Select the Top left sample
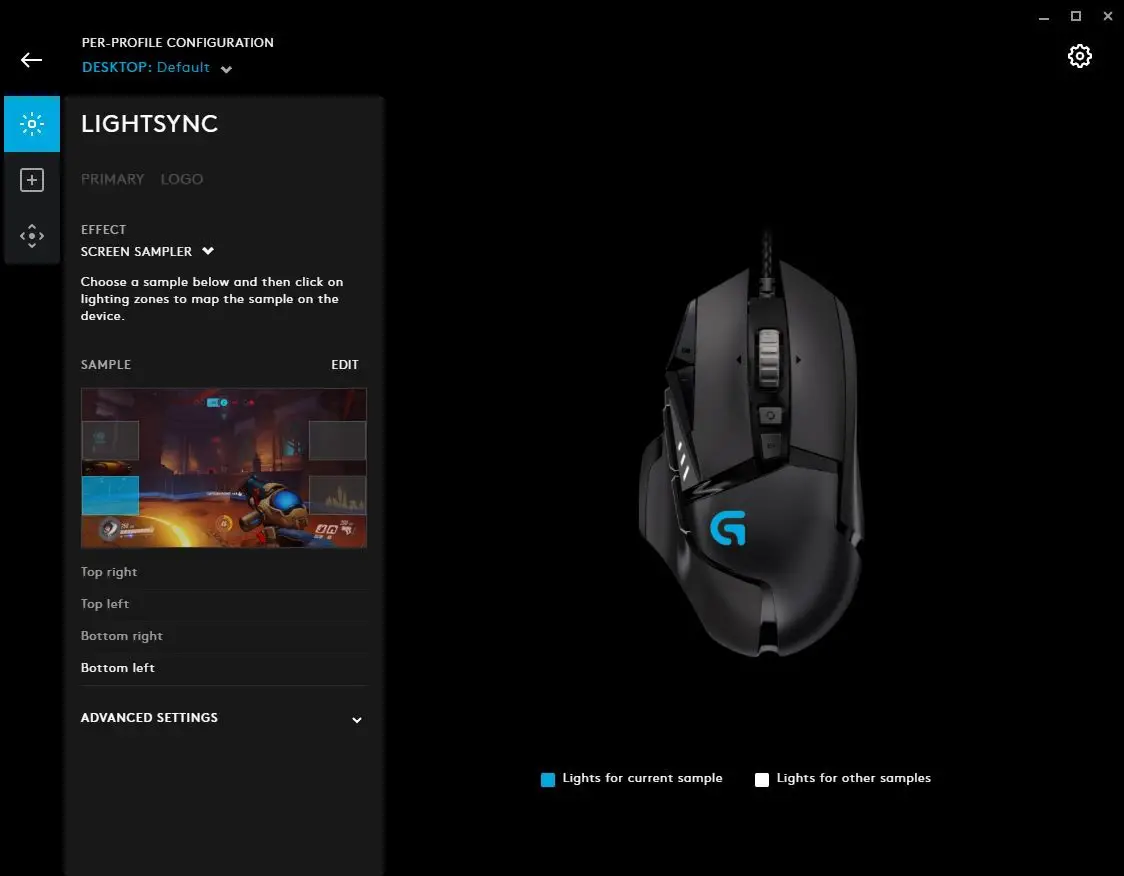 click(x=223, y=604)
